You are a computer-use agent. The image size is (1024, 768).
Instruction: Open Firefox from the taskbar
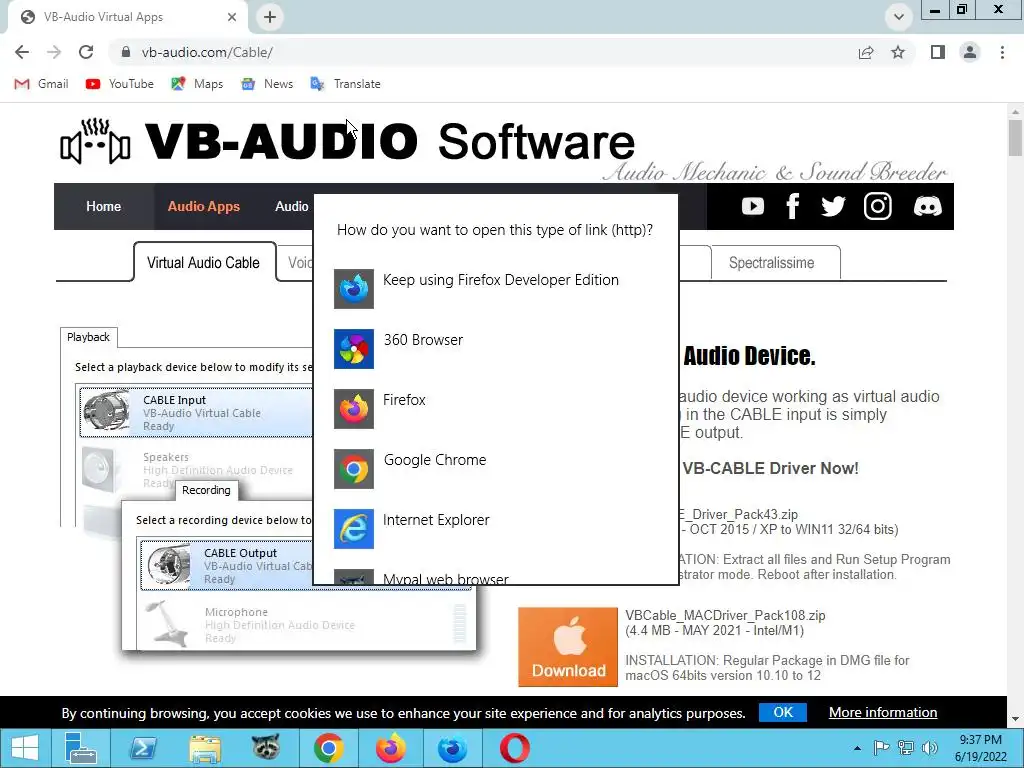pyautogui.click(x=391, y=748)
